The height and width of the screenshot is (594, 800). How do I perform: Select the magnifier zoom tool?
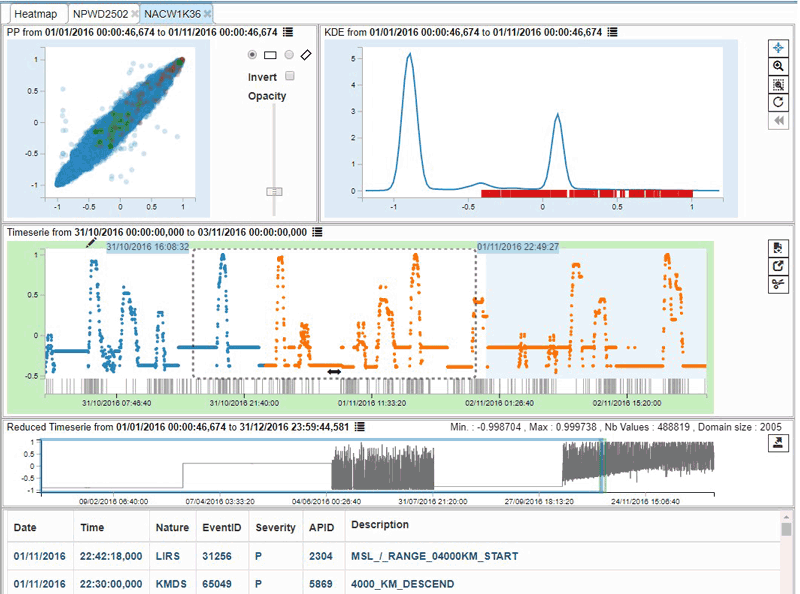[778, 66]
